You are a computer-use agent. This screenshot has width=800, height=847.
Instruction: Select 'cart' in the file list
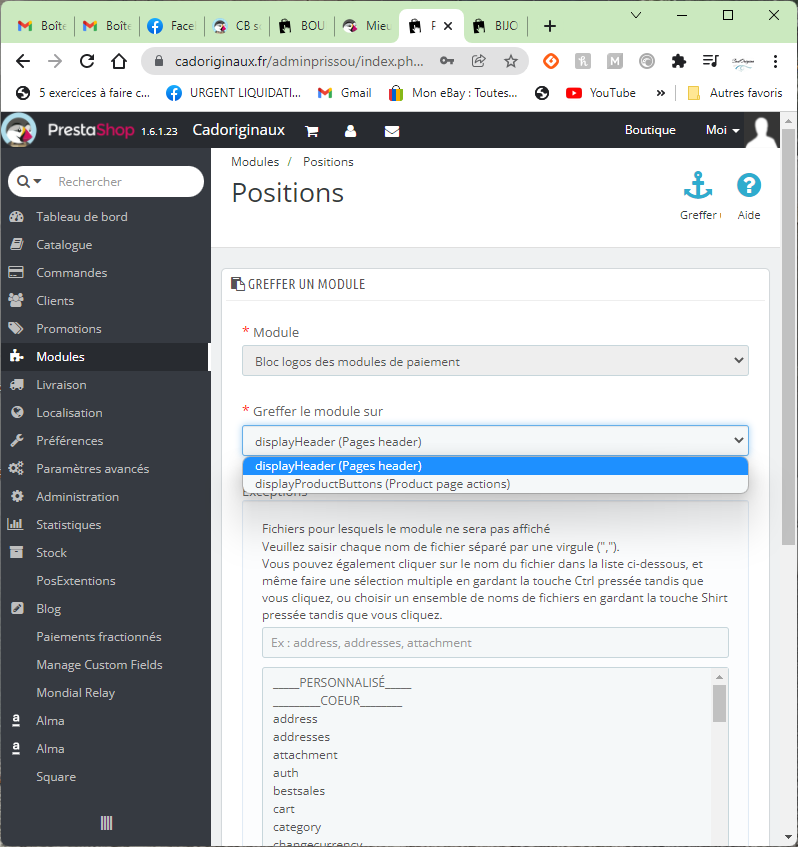point(284,810)
